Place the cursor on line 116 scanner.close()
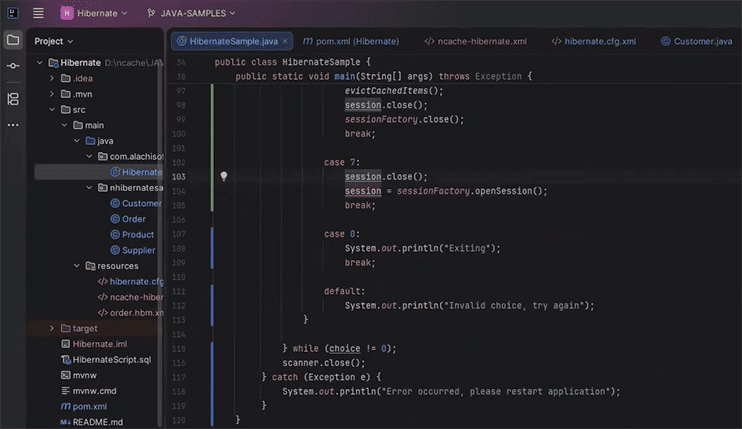This screenshot has width=742, height=429. point(323,362)
